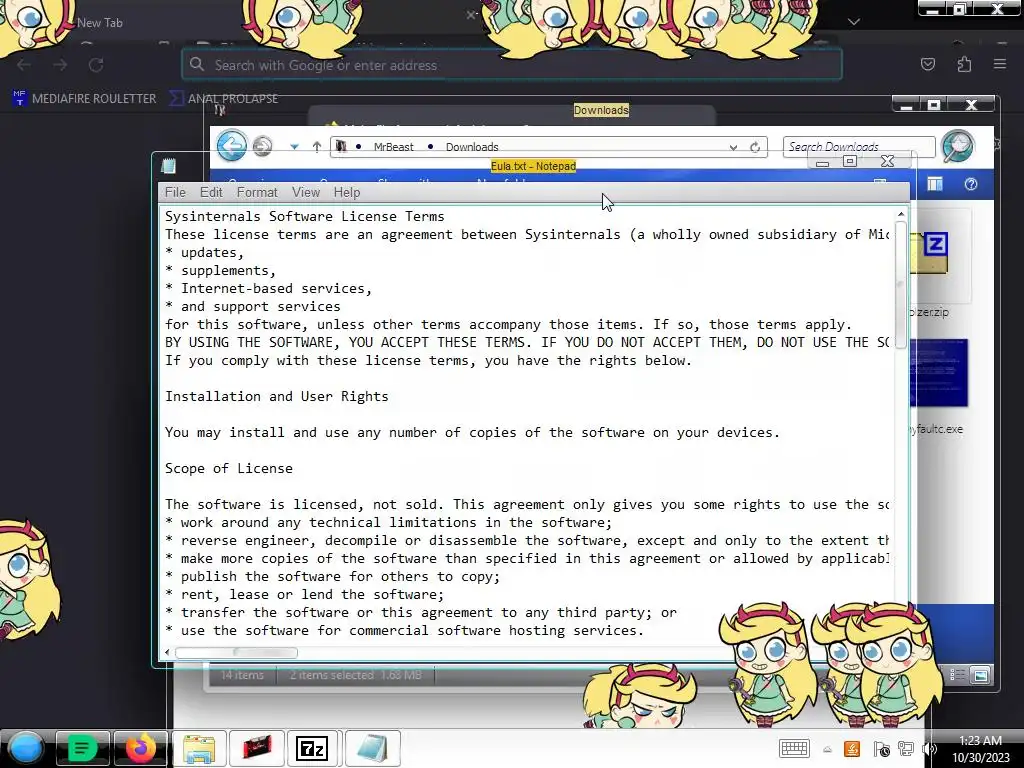
Task: Open 7-Zip from the taskbar
Action: click(x=312, y=748)
